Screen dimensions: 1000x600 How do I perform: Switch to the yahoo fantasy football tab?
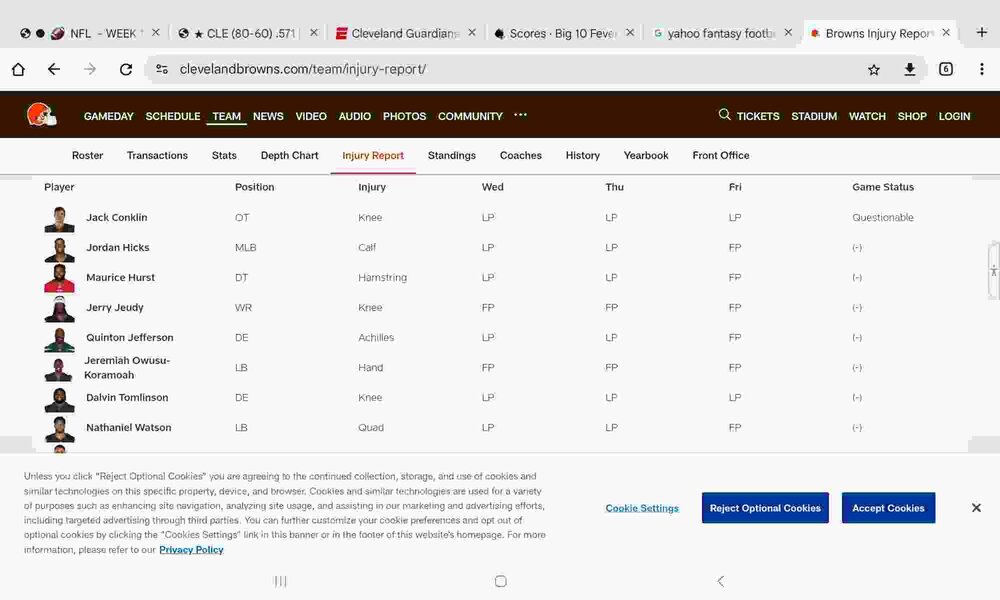722,33
